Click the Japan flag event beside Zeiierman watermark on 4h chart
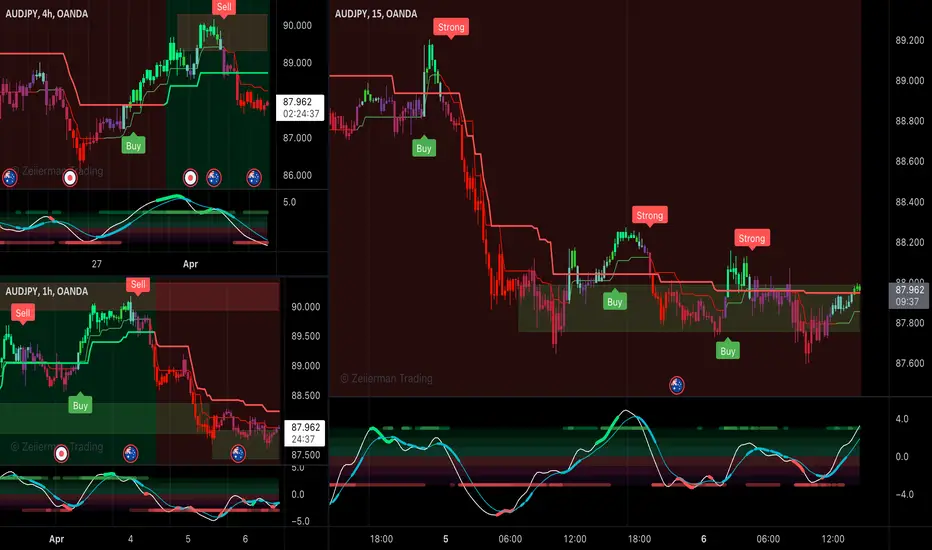The height and width of the screenshot is (550, 932). 70,177
